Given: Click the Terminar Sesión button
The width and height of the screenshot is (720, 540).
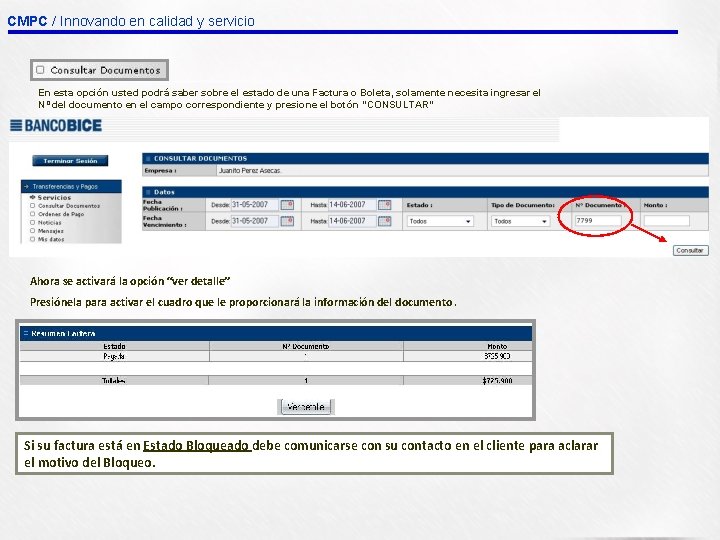Looking at the screenshot, I should click(70, 161).
